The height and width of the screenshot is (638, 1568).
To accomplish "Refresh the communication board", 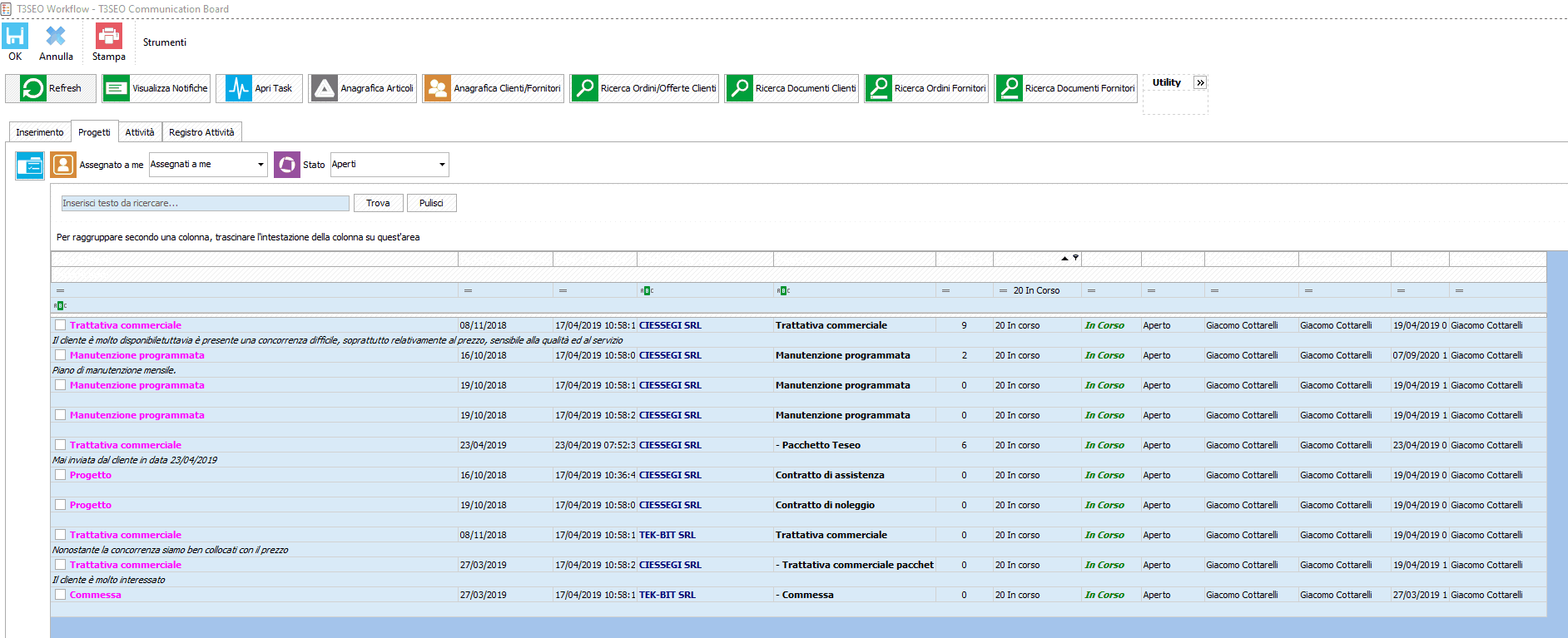I will point(51,88).
